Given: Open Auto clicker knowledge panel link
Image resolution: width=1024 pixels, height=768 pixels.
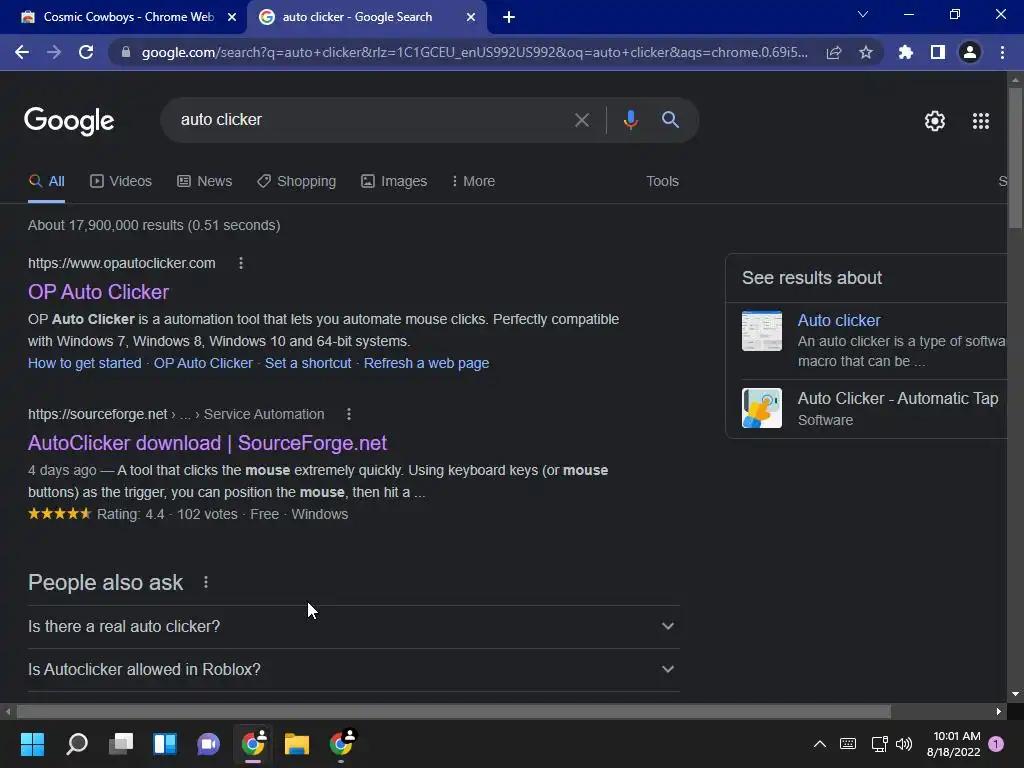Looking at the screenshot, I should 839,321.
